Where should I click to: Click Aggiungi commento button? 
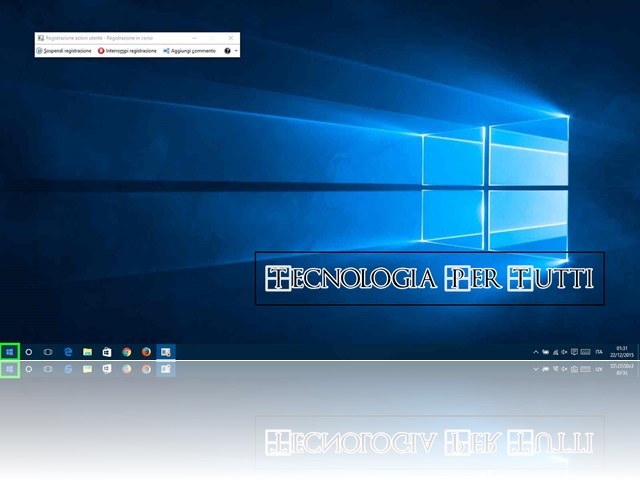pos(190,50)
